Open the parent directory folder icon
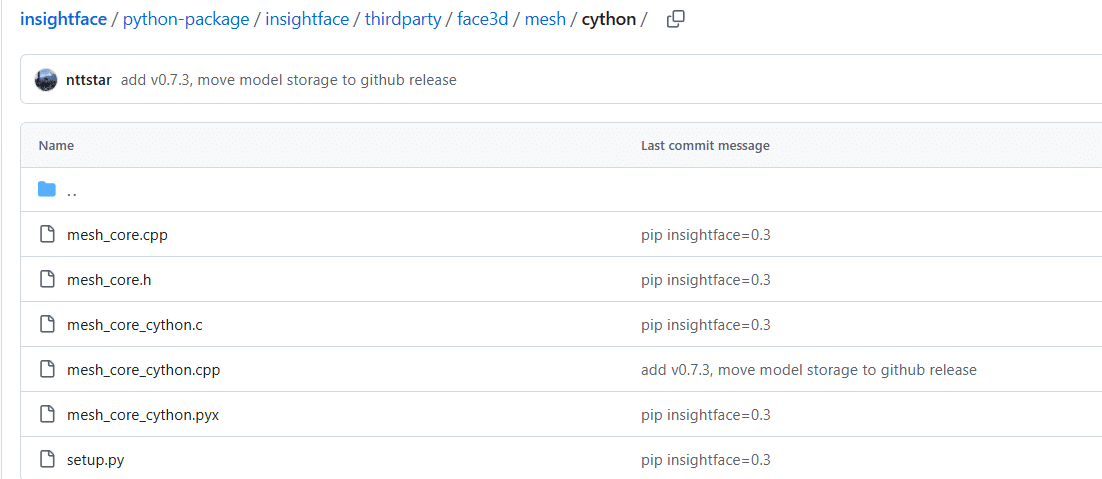The height and width of the screenshot is (479, 1102). 46,190
